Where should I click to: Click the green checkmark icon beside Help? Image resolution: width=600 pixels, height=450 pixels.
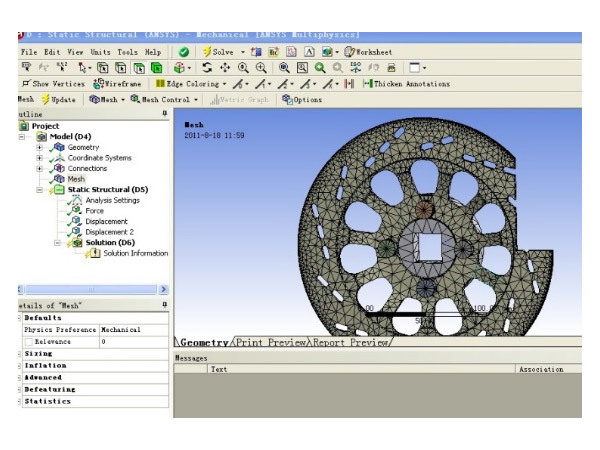(x=184, y=52)
